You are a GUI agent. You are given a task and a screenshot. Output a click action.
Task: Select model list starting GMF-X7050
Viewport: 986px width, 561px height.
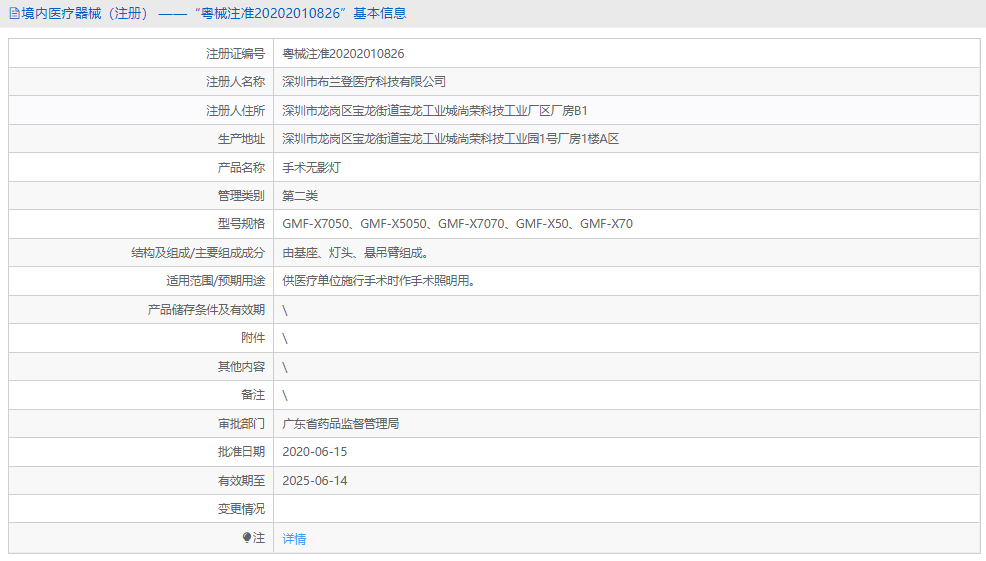(457, 224)
